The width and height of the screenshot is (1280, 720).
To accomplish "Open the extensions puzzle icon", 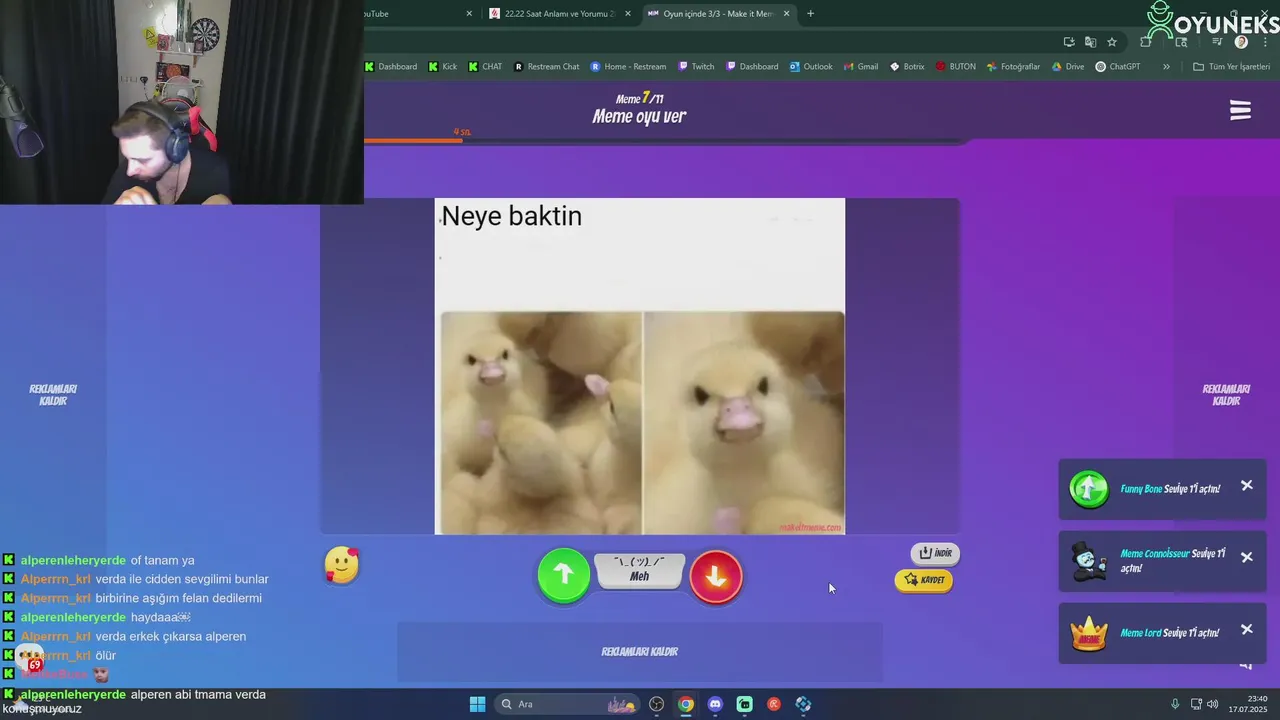I will [x=1146, y=42].
